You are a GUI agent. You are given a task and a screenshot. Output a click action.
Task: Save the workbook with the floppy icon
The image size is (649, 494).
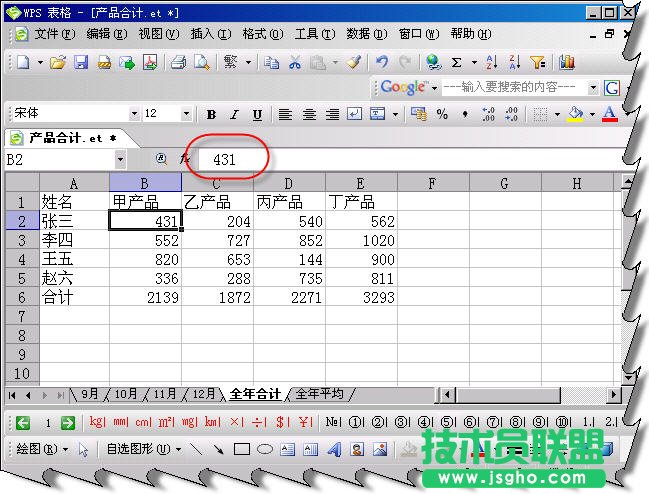click(81, 62)
